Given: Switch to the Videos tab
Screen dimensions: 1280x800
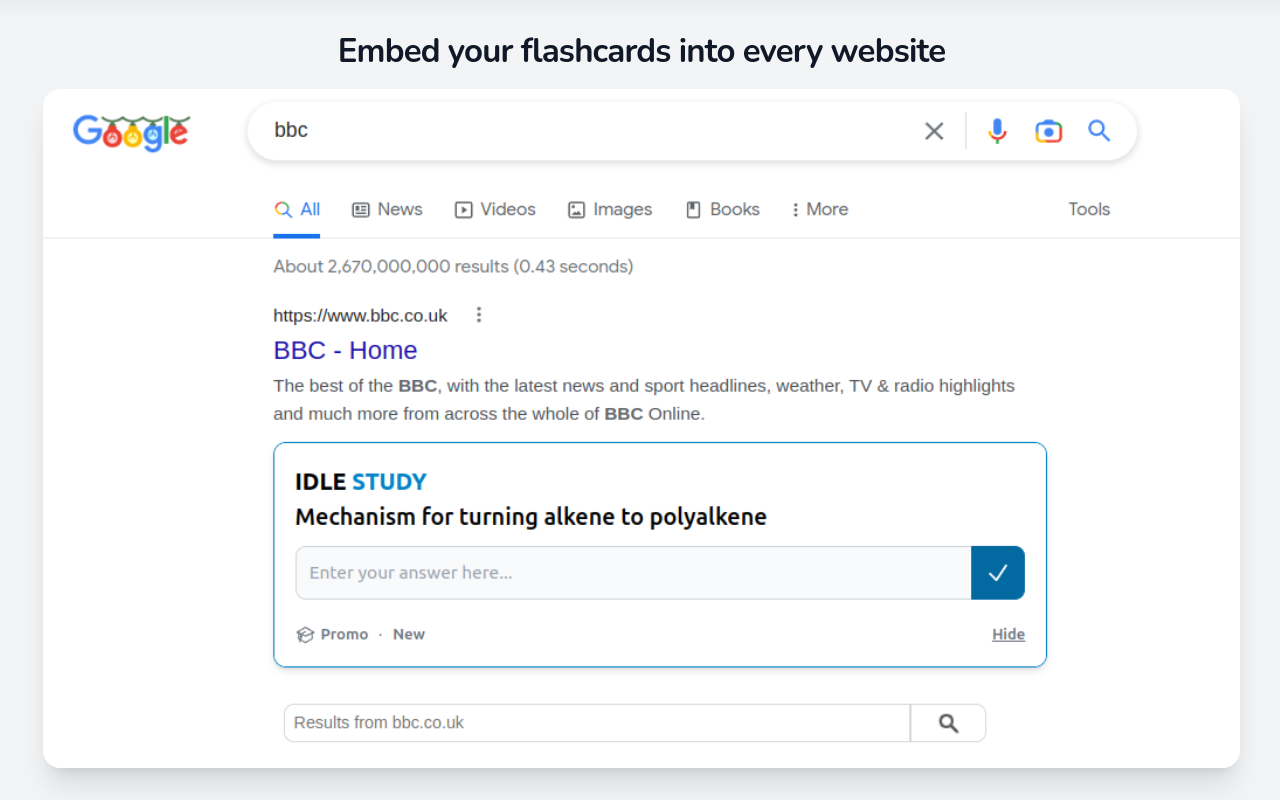Looking at the screenshot, I should pyautogui.click(x=495, y=209).
